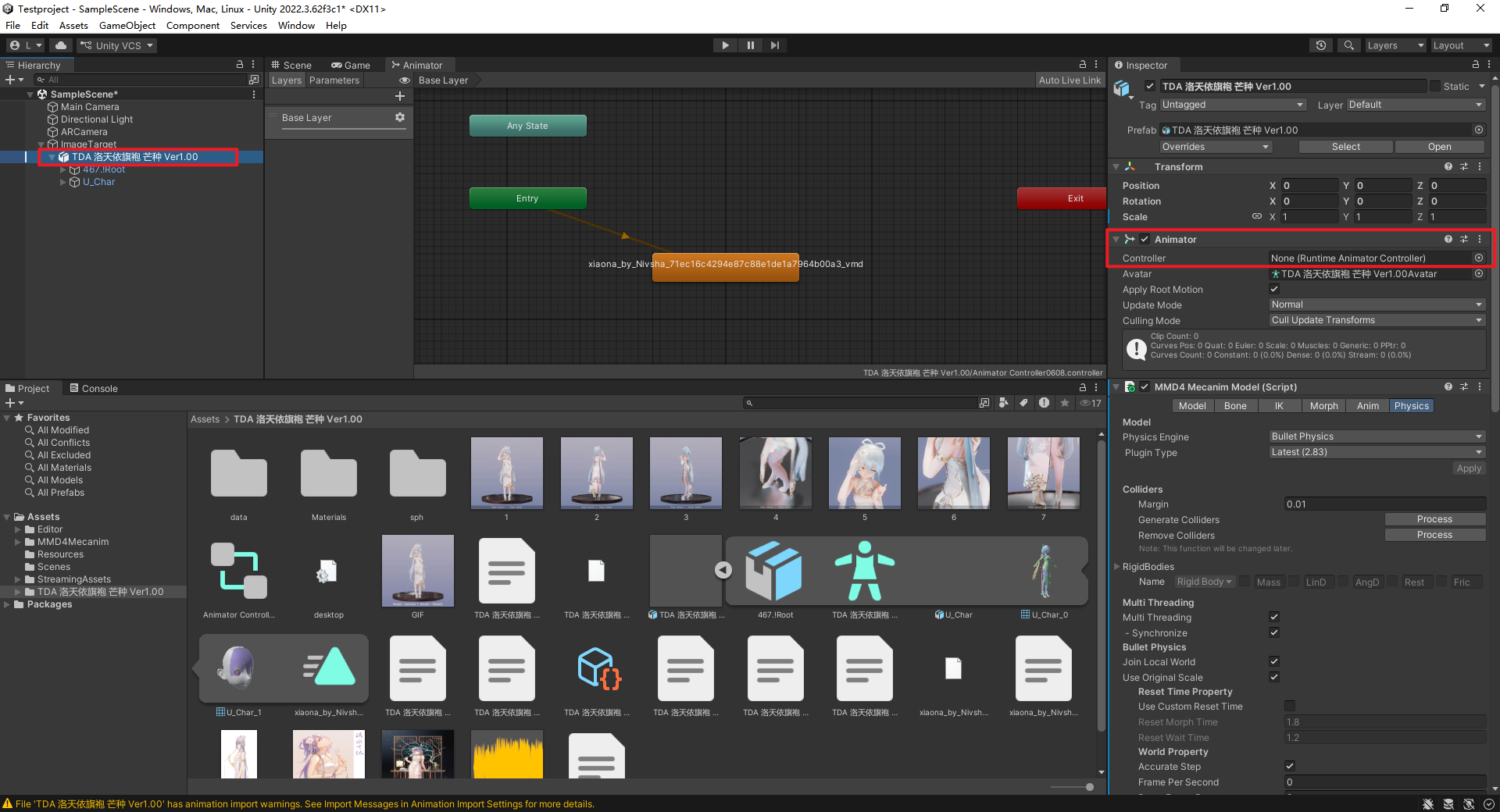The width and height of the screenshot is (1500, 812).
Task: Open the Tag dropdown
Action: click(x=1233, y=105)
